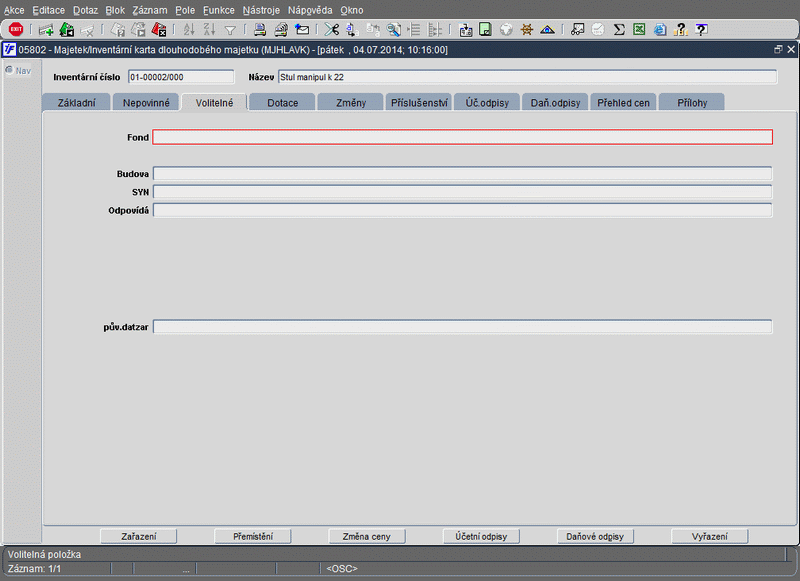Switch to the Přílohy tab
800x581 pixels.
click(692, 103)
